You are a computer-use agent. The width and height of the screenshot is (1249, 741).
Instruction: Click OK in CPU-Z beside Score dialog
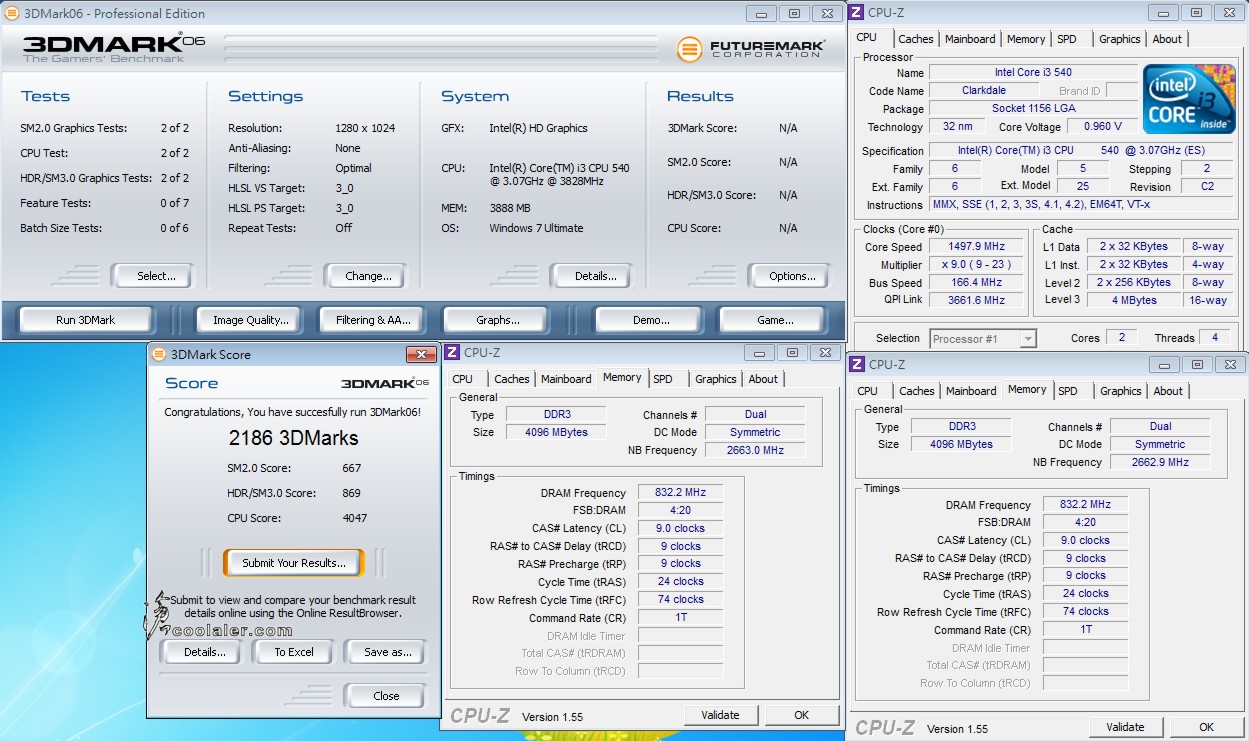(x=801, y=715)
